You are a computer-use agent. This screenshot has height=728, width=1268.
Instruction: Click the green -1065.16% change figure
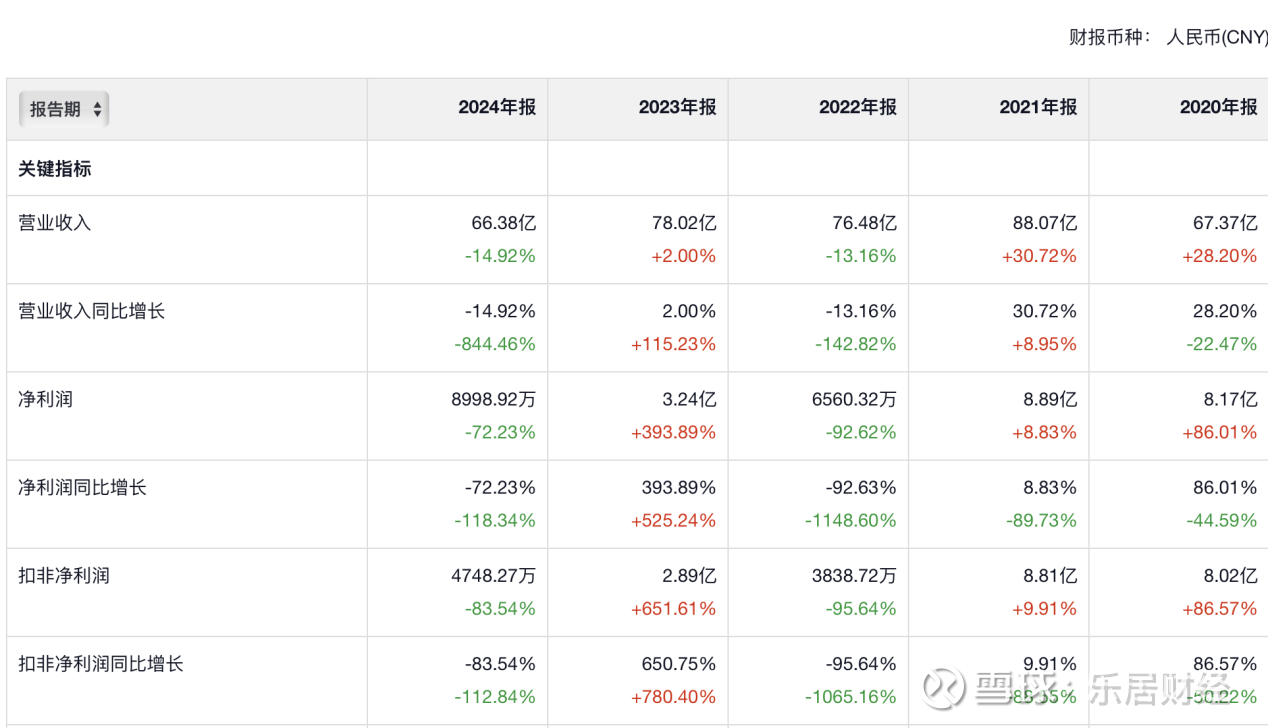point(852,696)
